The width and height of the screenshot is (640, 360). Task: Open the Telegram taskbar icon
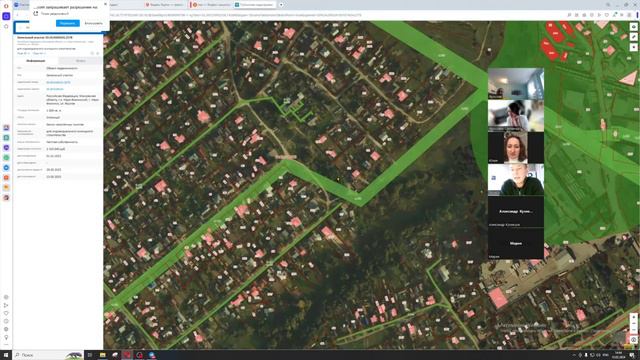click(152, 355)
